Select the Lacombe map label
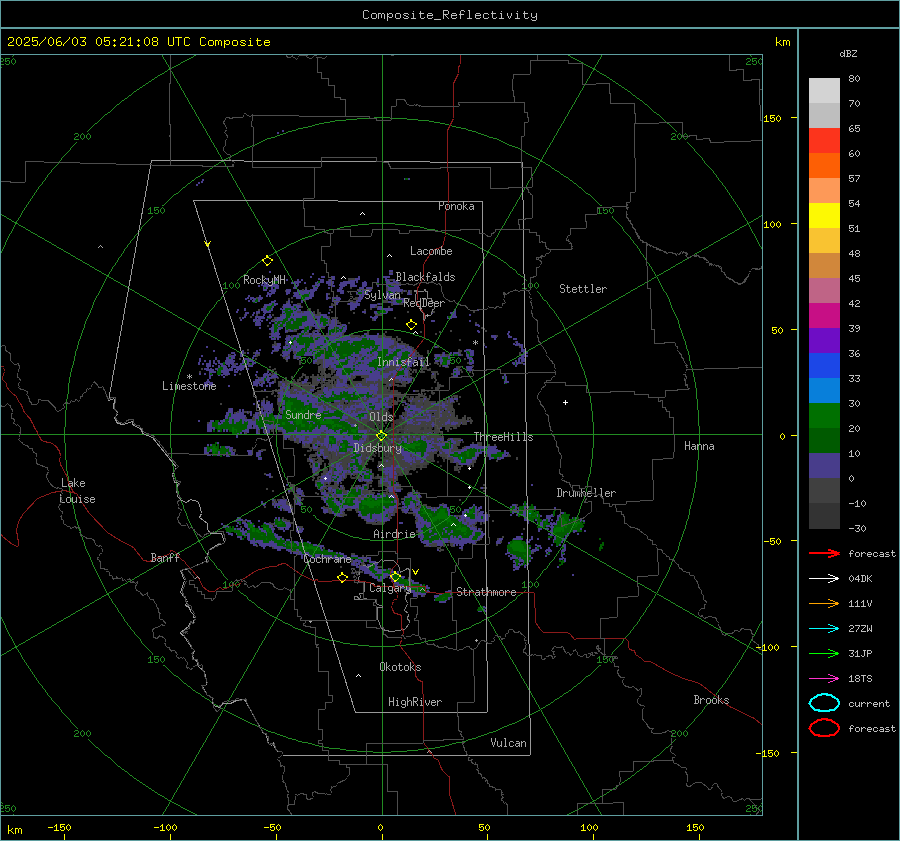900x841 pixels. pyautogui.click(x=431, y=251)
